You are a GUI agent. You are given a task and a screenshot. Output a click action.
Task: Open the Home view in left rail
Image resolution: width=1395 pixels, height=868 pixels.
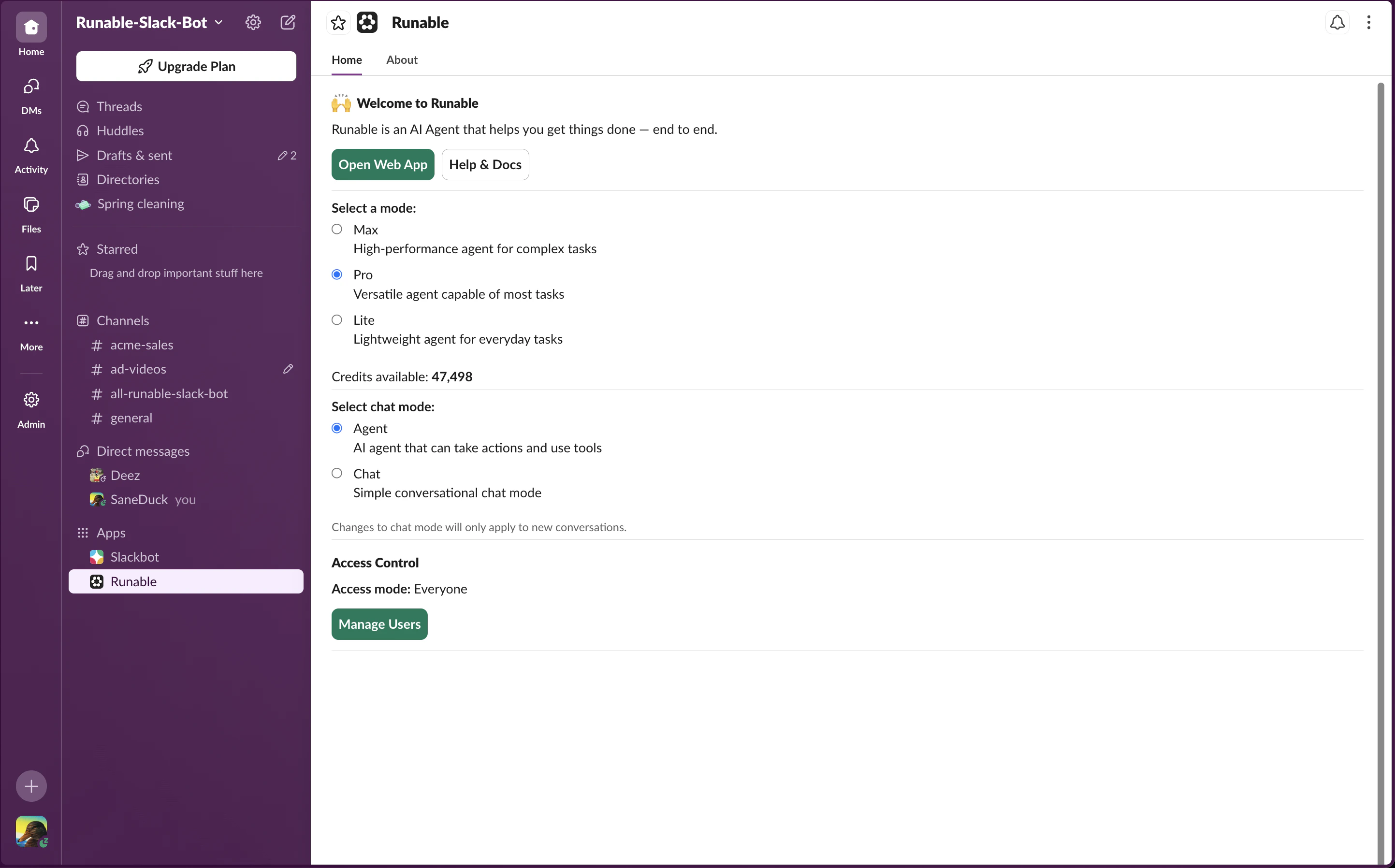(31, 34)
